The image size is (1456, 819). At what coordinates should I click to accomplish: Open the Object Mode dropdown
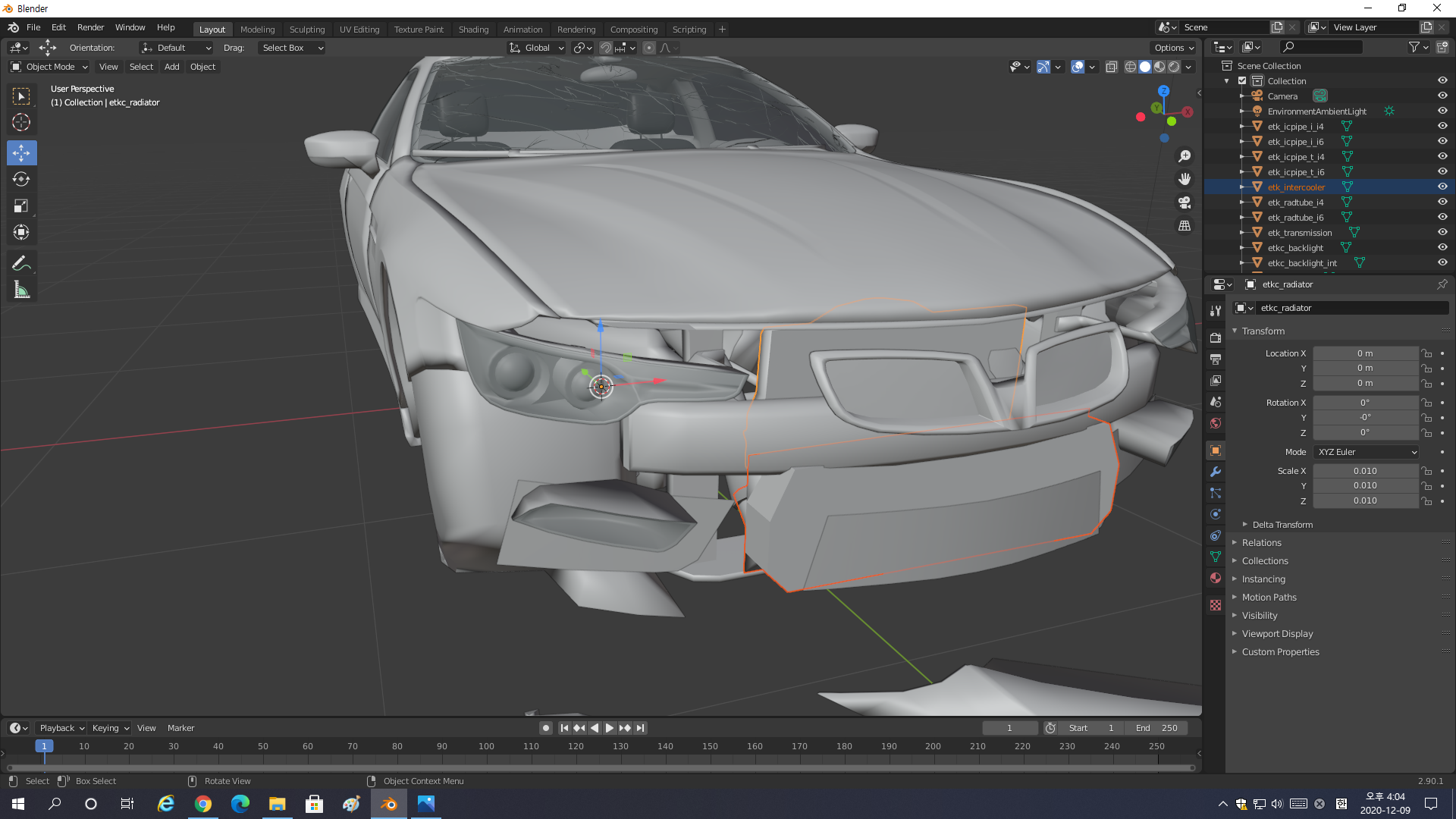(49, 67)
